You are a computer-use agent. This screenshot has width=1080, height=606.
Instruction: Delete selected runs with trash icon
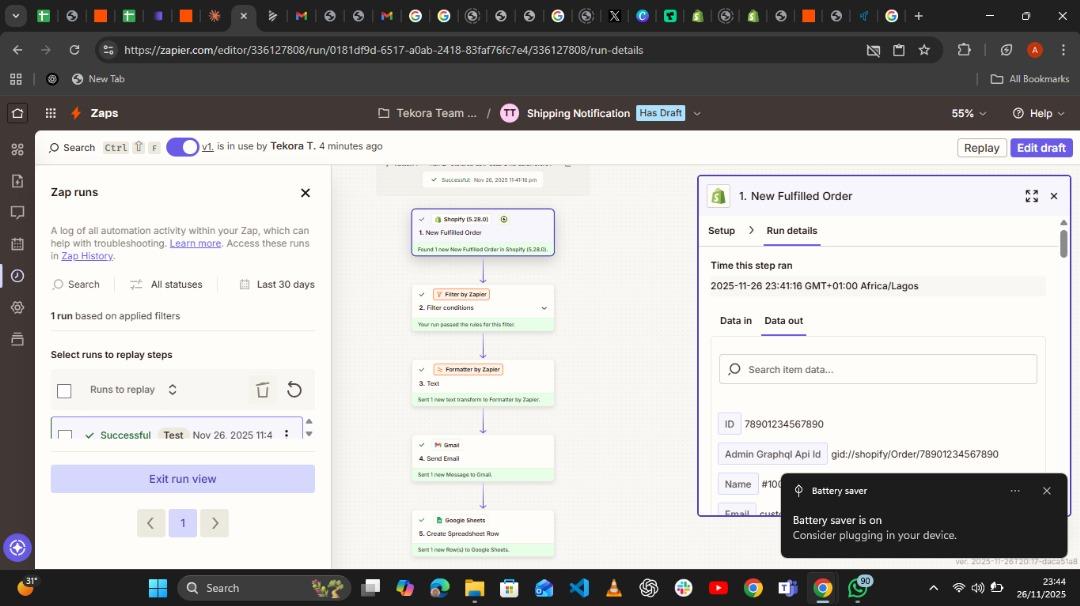pos(262,390)
